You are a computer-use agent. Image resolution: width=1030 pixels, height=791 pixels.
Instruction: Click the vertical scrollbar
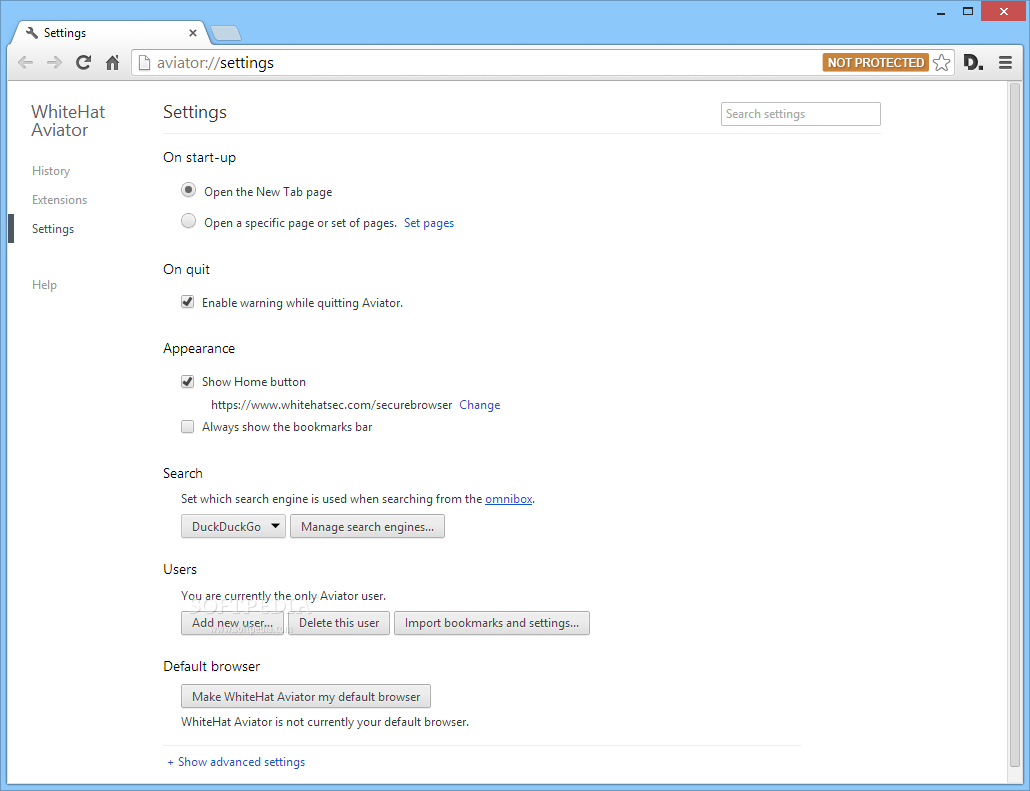click(1016, 424)
